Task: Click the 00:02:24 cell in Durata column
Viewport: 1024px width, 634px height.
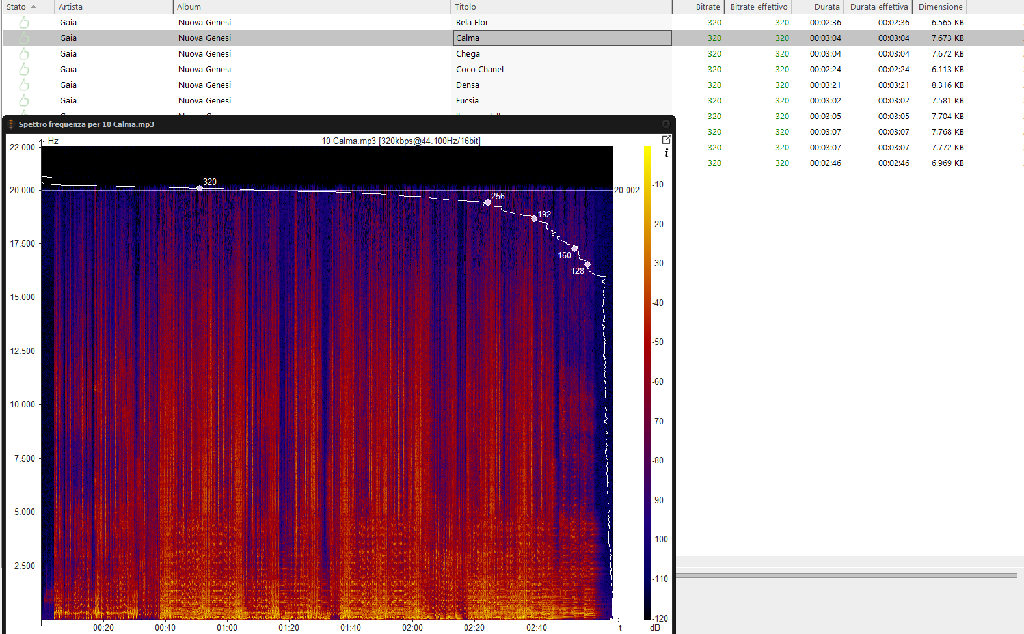Action: point(825,69)
